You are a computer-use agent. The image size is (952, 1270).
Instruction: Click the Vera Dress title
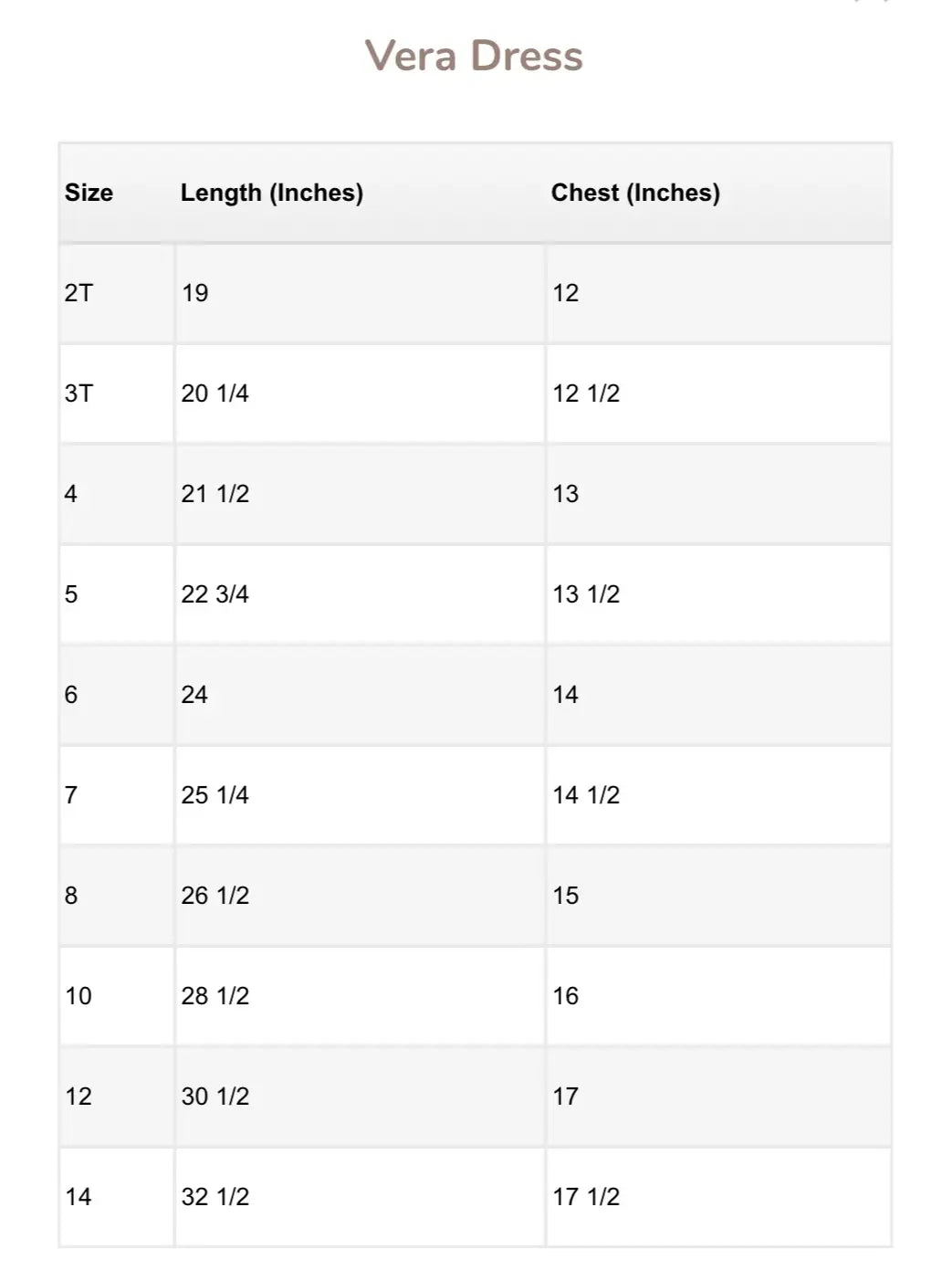pos(474,57)
